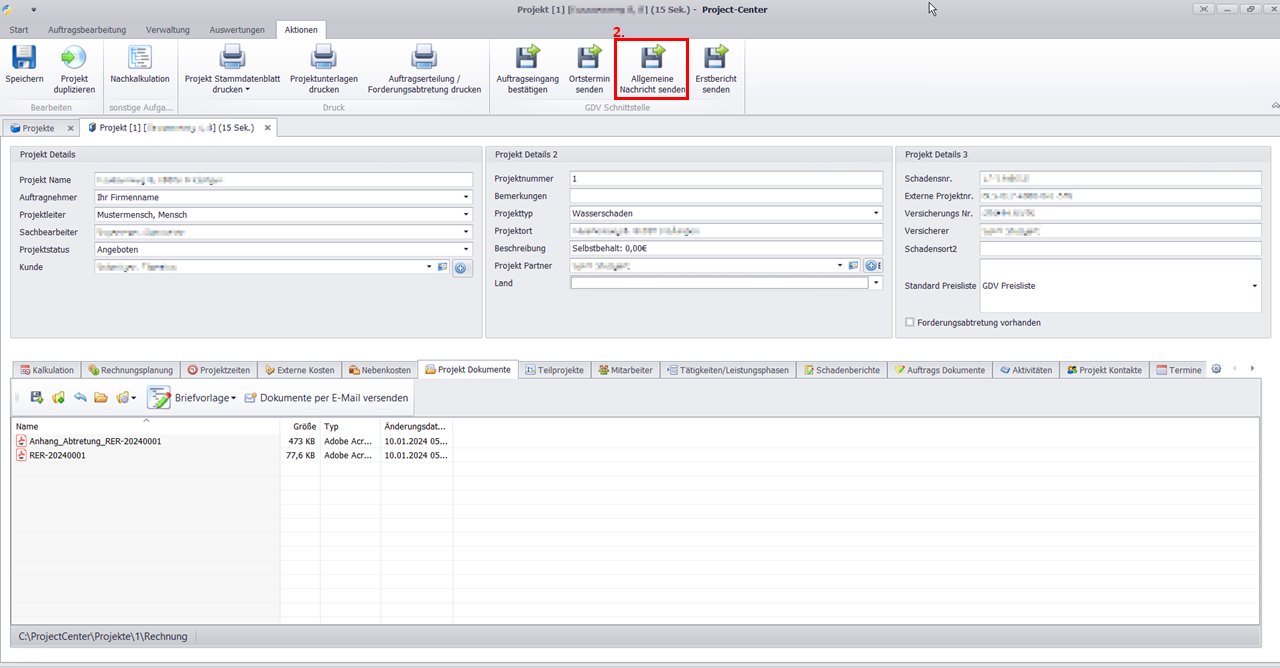
Task: Click Ortstermin senden icon
Action: pyautogui.click(x=589, y=58)
